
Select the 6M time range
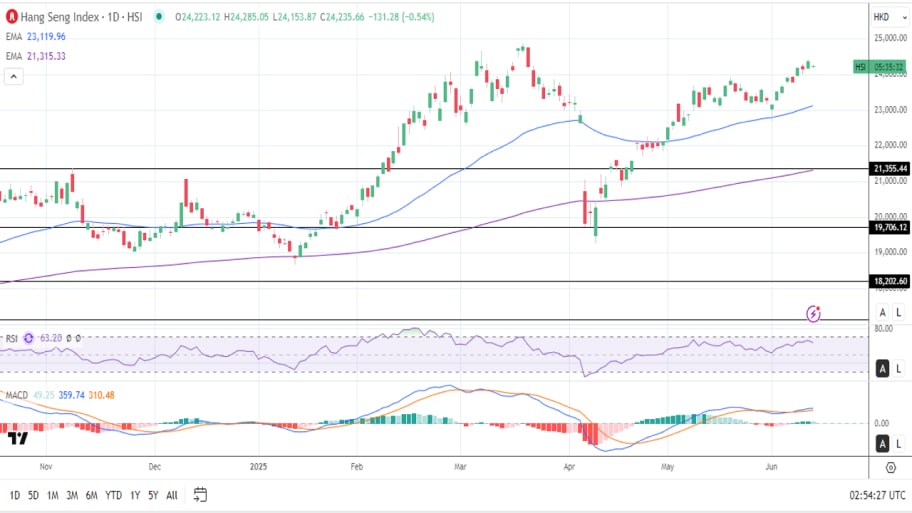coord(91,495)
